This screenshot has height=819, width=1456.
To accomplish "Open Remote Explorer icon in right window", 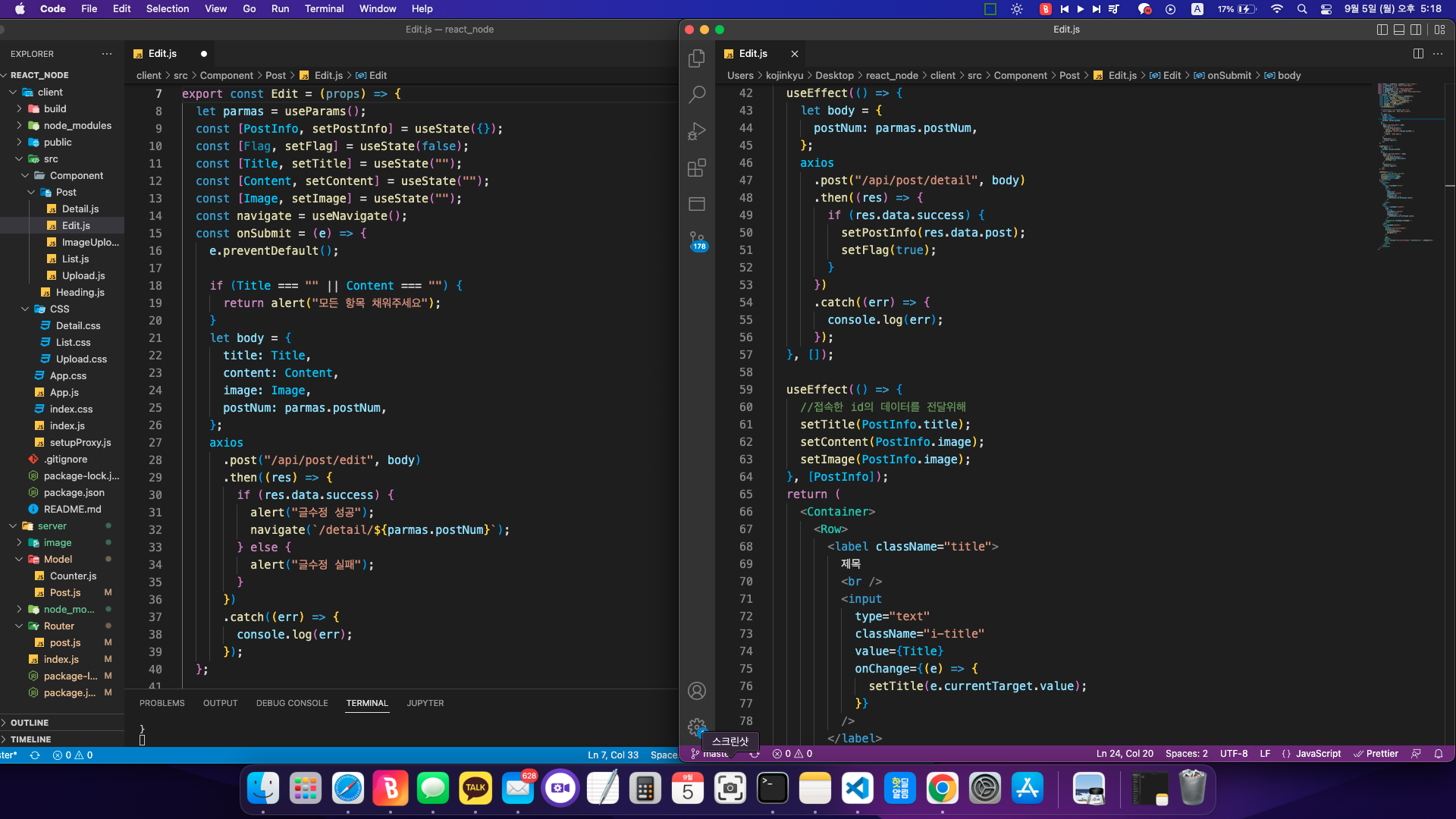I will click(x=696, y=204).
